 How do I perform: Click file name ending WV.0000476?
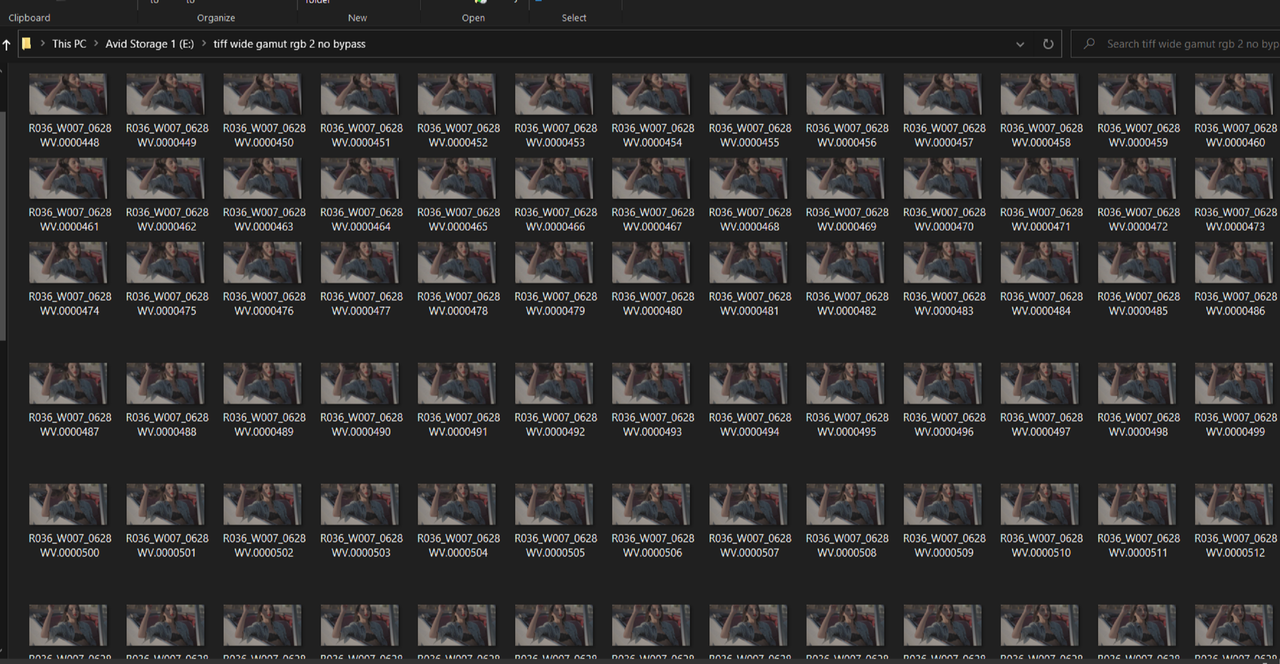pos(264,303)
